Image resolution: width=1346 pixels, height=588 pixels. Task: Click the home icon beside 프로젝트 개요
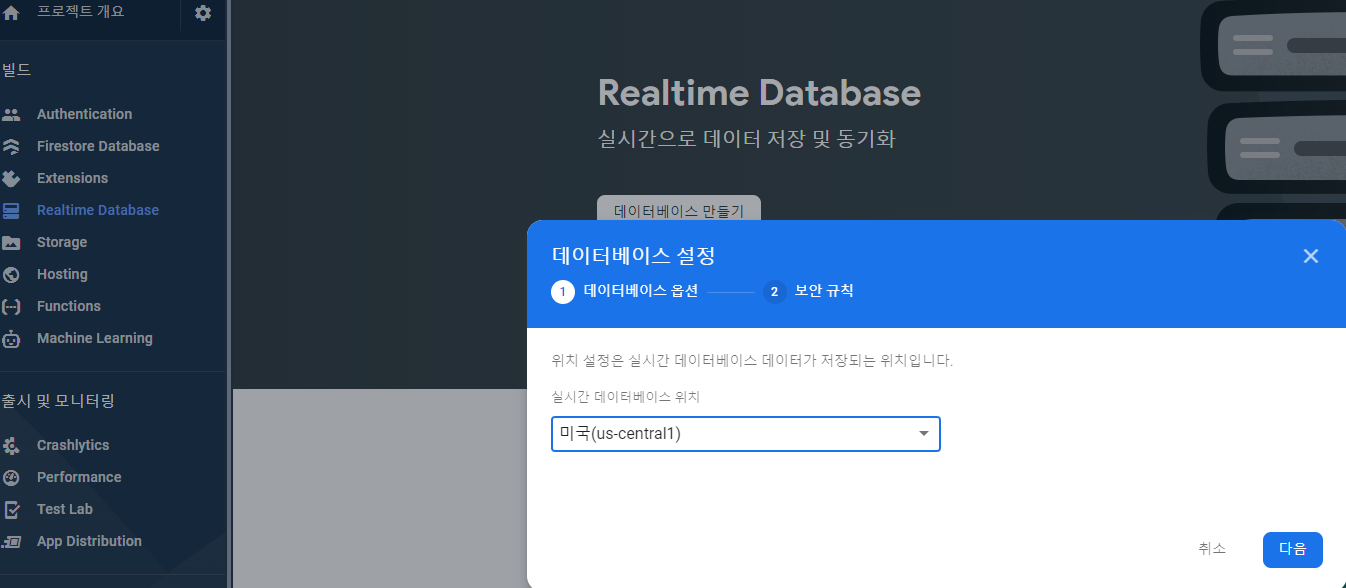coord(11,14)
